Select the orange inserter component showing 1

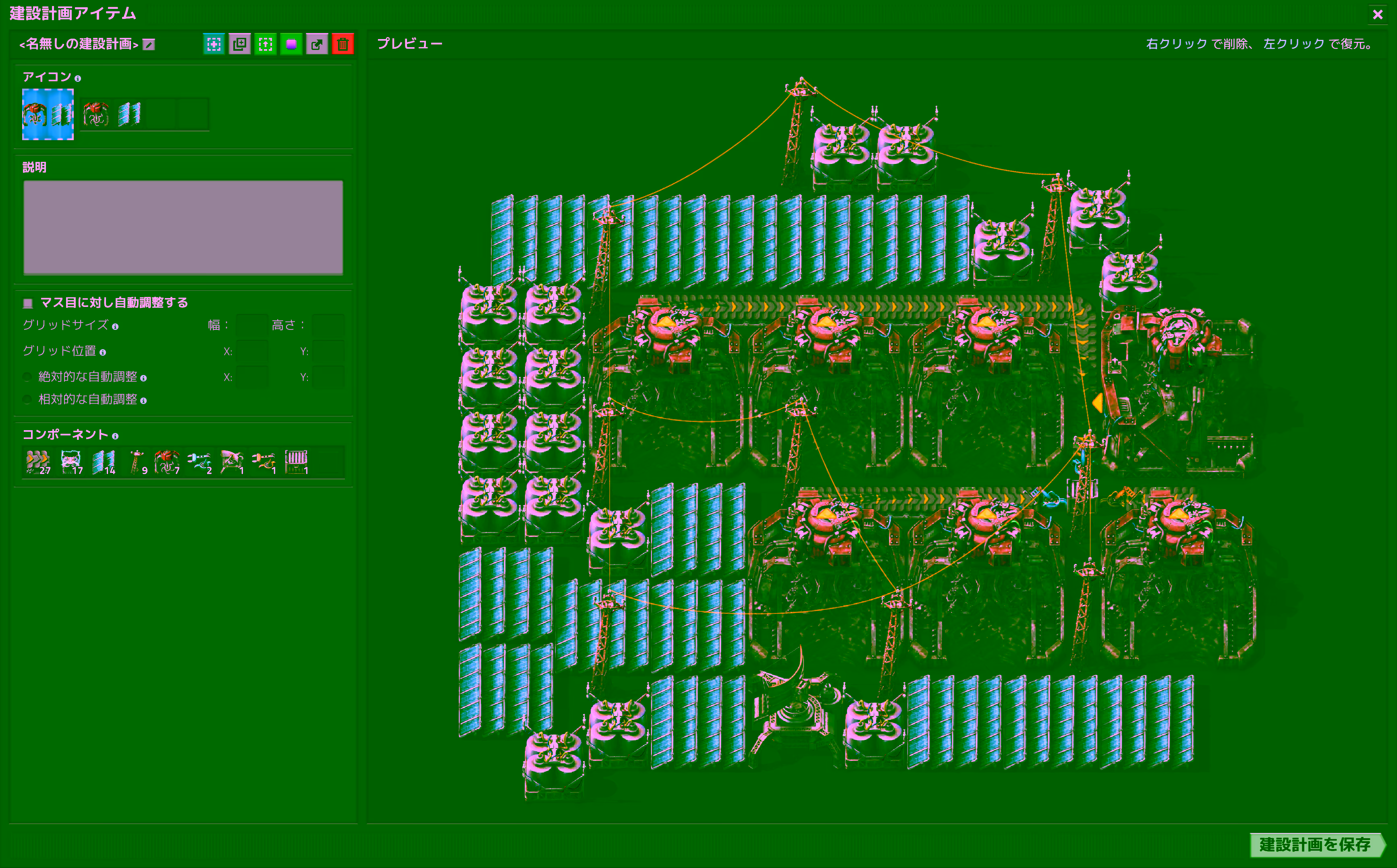pyautogui.click(x=264, y=462)
